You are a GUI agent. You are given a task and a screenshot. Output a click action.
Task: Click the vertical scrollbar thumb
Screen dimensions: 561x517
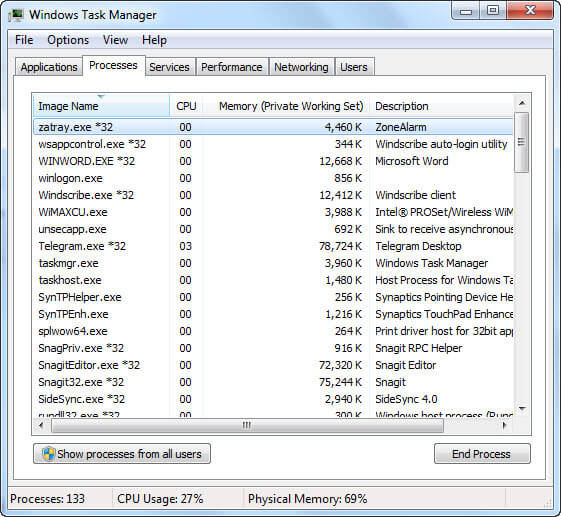coord(522,142)
